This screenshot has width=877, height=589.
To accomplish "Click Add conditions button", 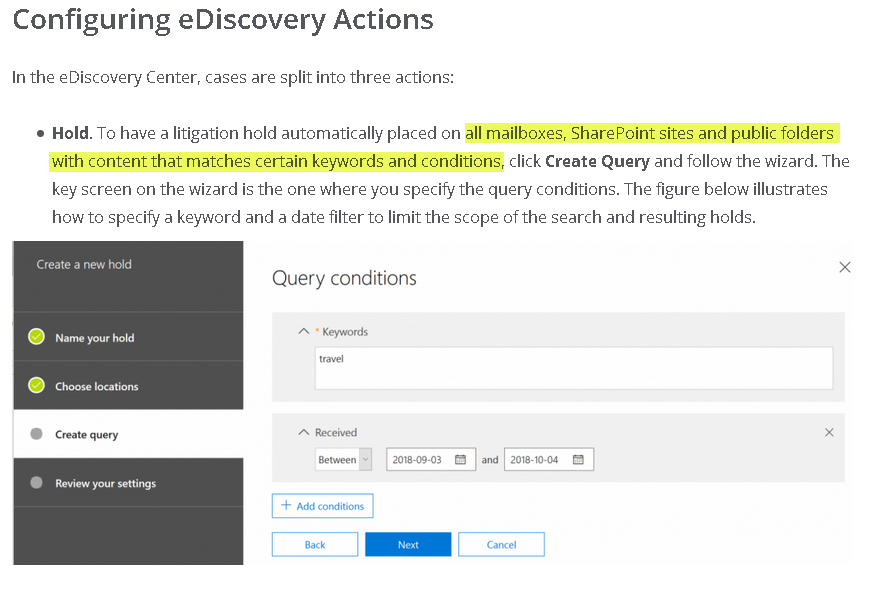I will [323, 506].
